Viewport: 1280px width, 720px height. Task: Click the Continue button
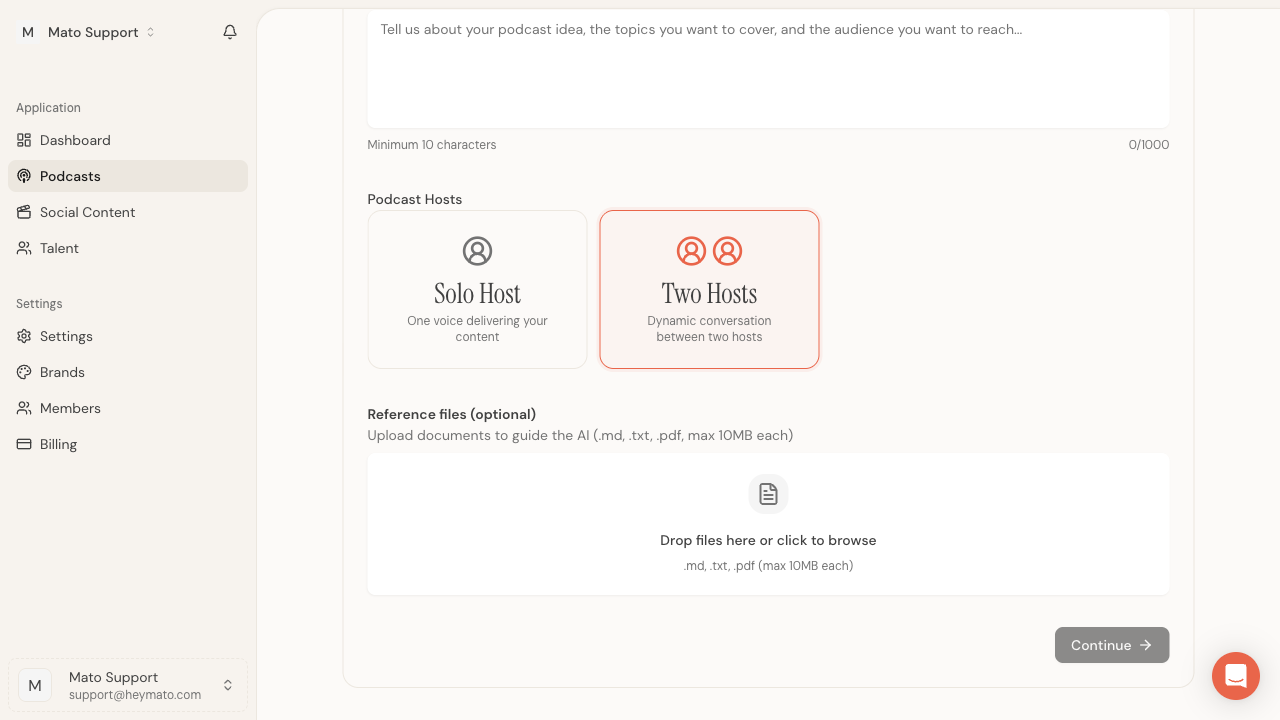1112,645
